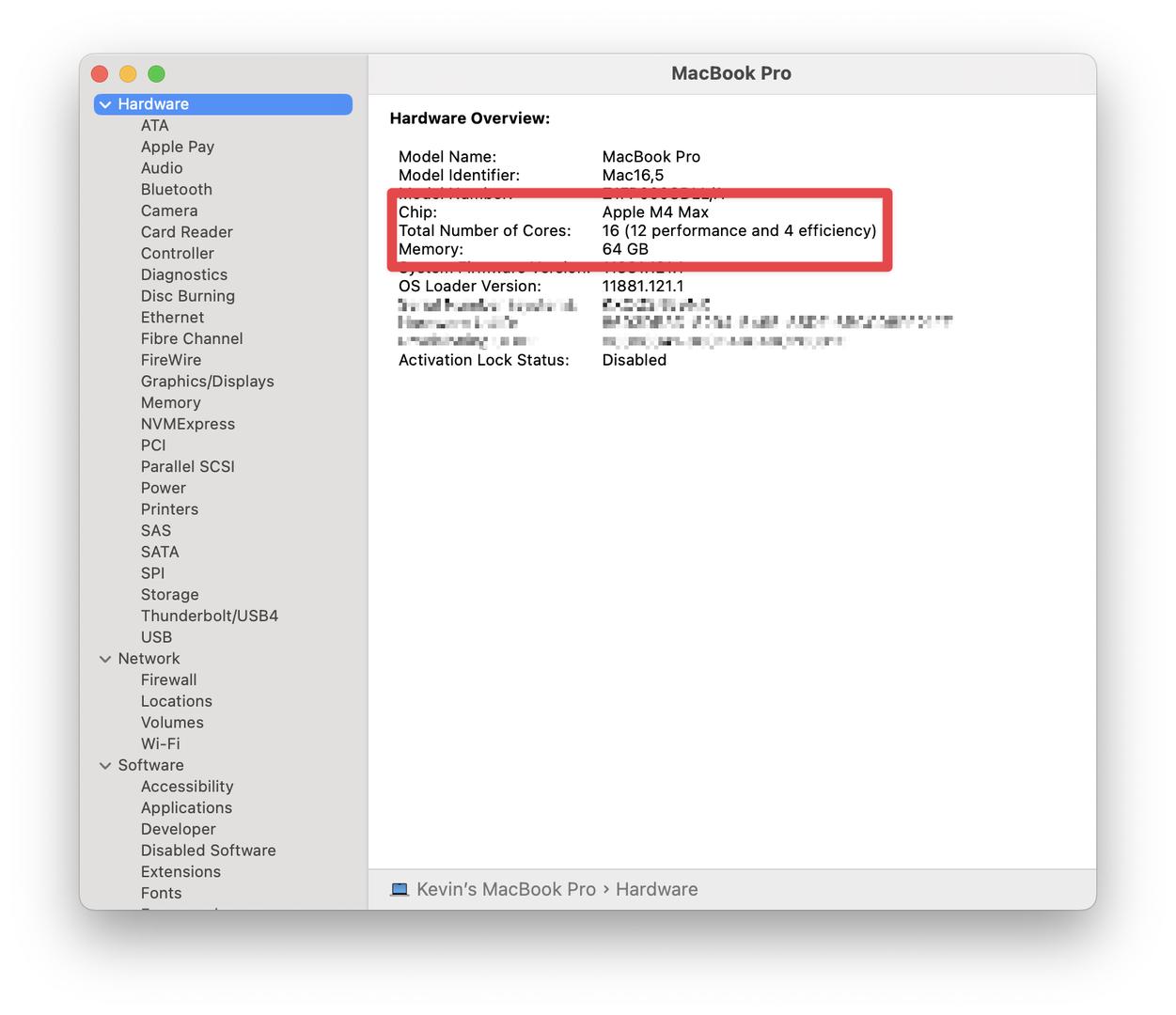This screenshot has width=1176, height=1015.
Task: Show the Firewall network information
Action: [168, 680]
